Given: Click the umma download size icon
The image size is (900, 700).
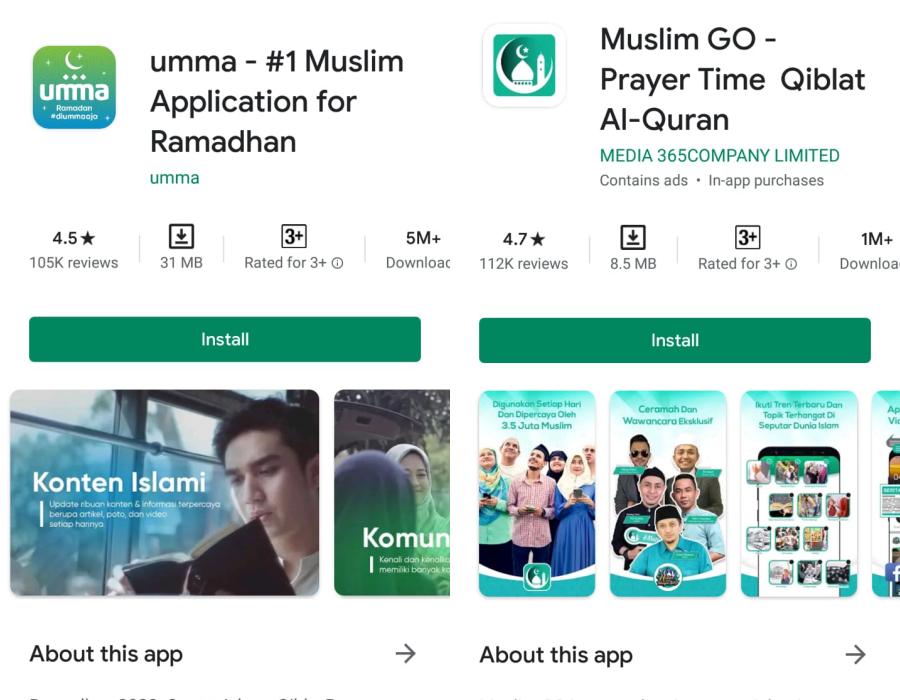Looking at the screenshot, I should (x=181, y=236).
